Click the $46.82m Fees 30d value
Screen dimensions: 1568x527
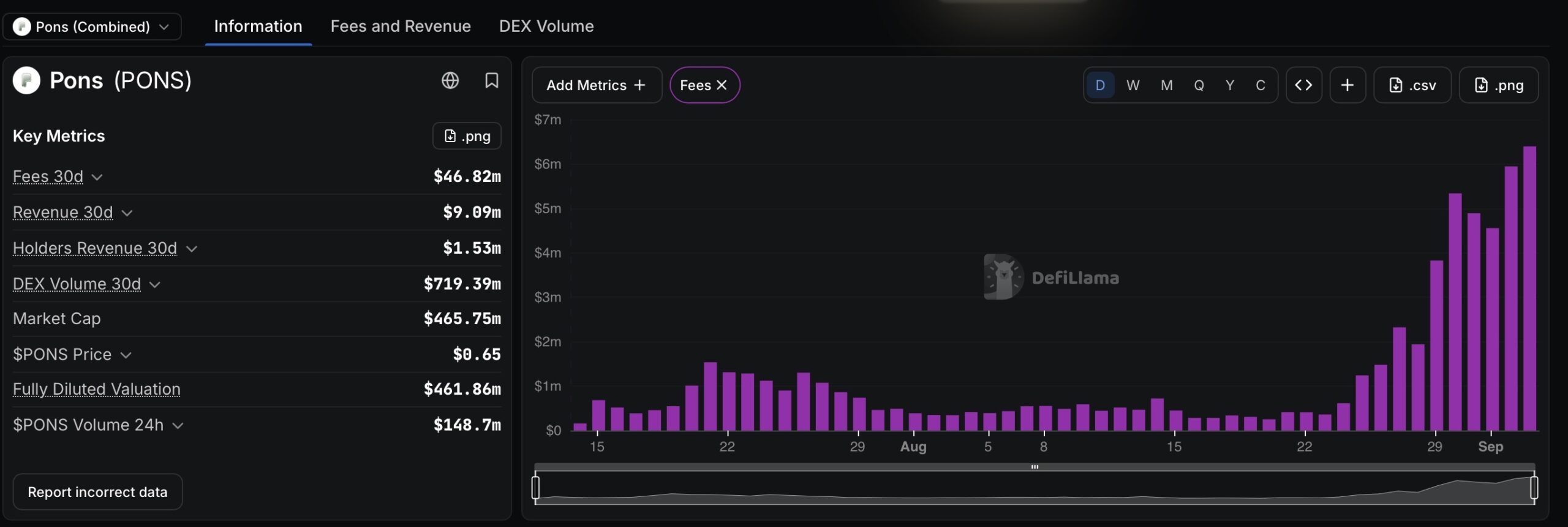click(x=467, y=177)
